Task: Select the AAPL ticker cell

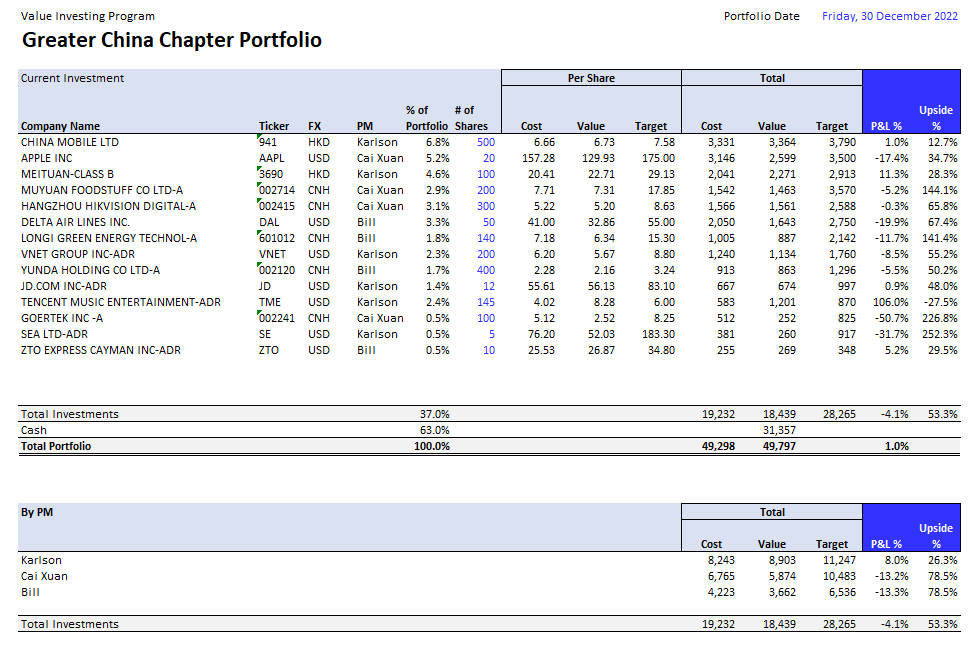Action: pyautogui.click(x=272, y=158)
